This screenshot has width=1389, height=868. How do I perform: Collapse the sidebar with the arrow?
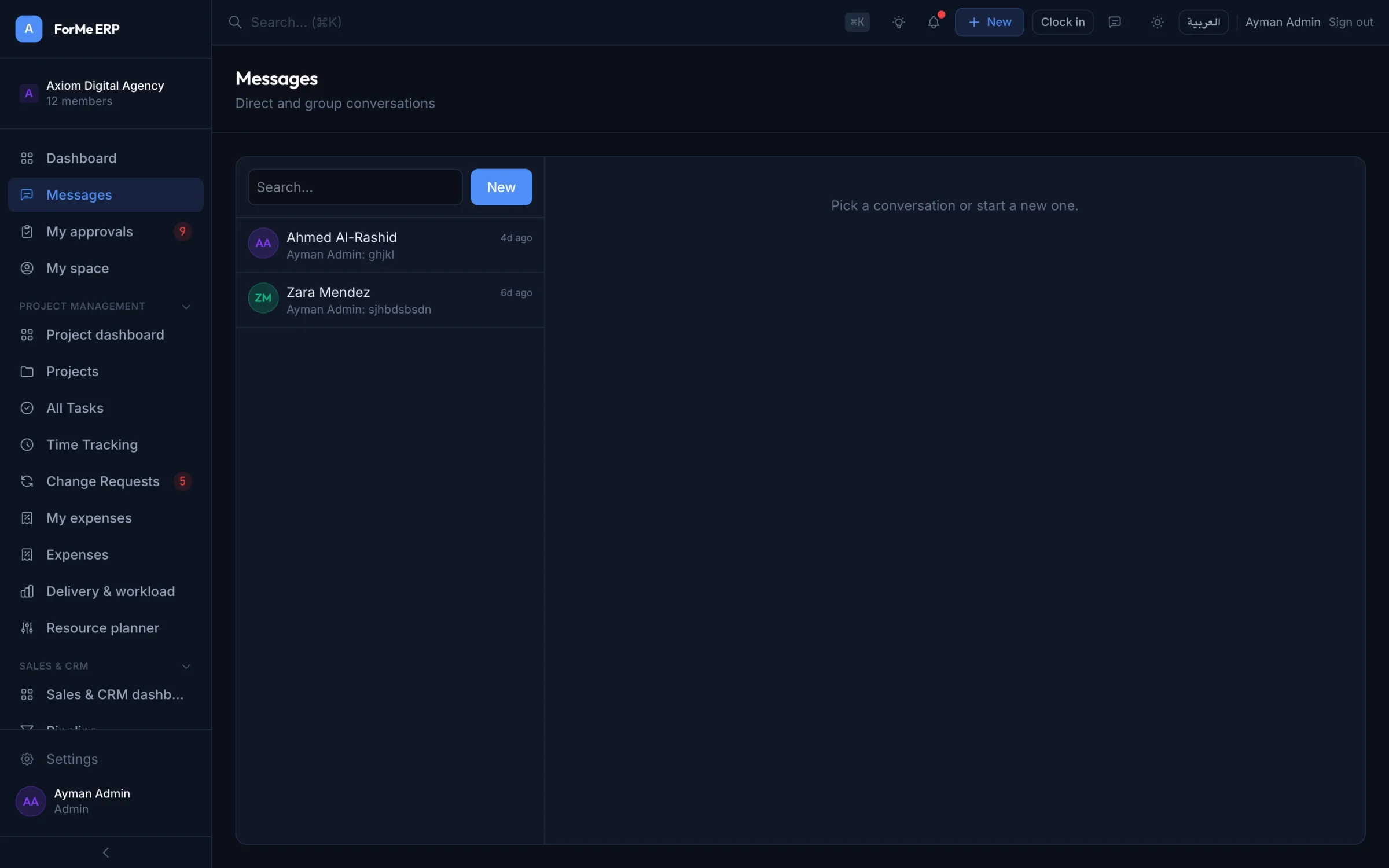[x=106, y=852]
